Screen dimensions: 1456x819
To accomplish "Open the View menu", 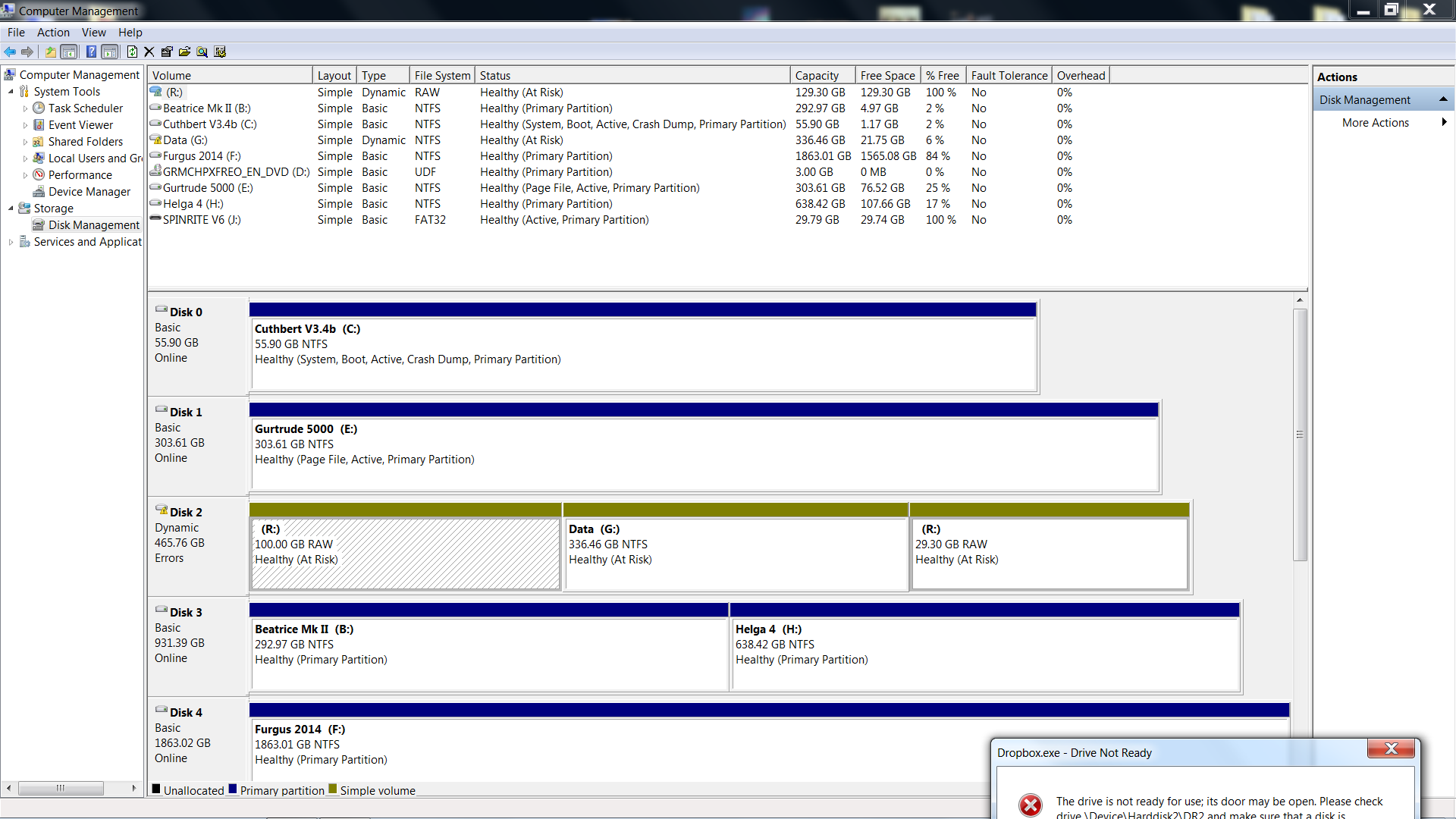I will tap(94, 33).
